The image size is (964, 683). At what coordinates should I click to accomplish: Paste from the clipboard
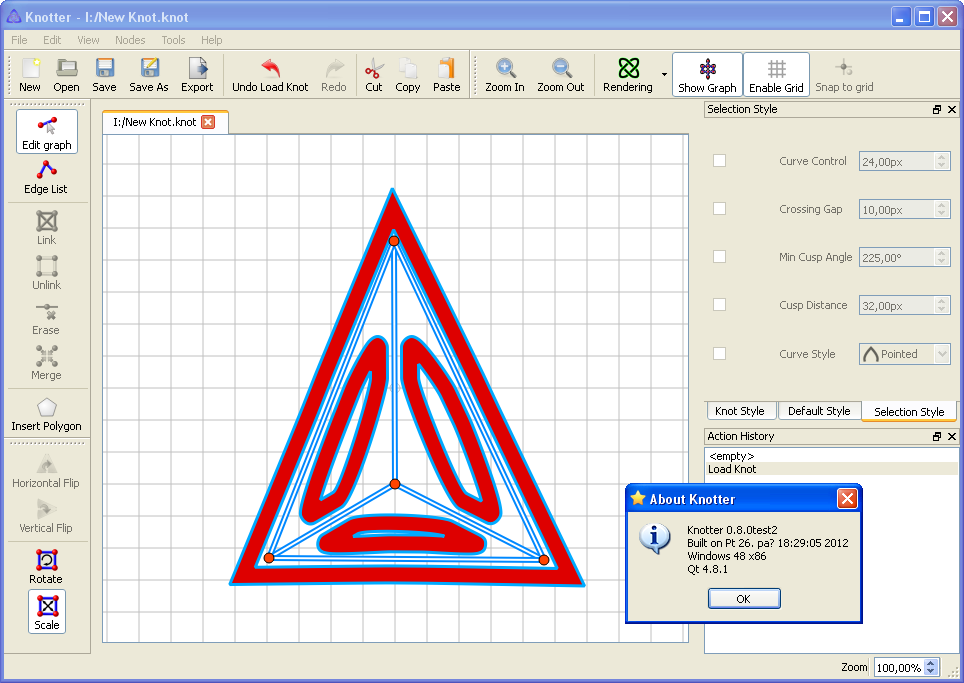[x=446, y=75]
